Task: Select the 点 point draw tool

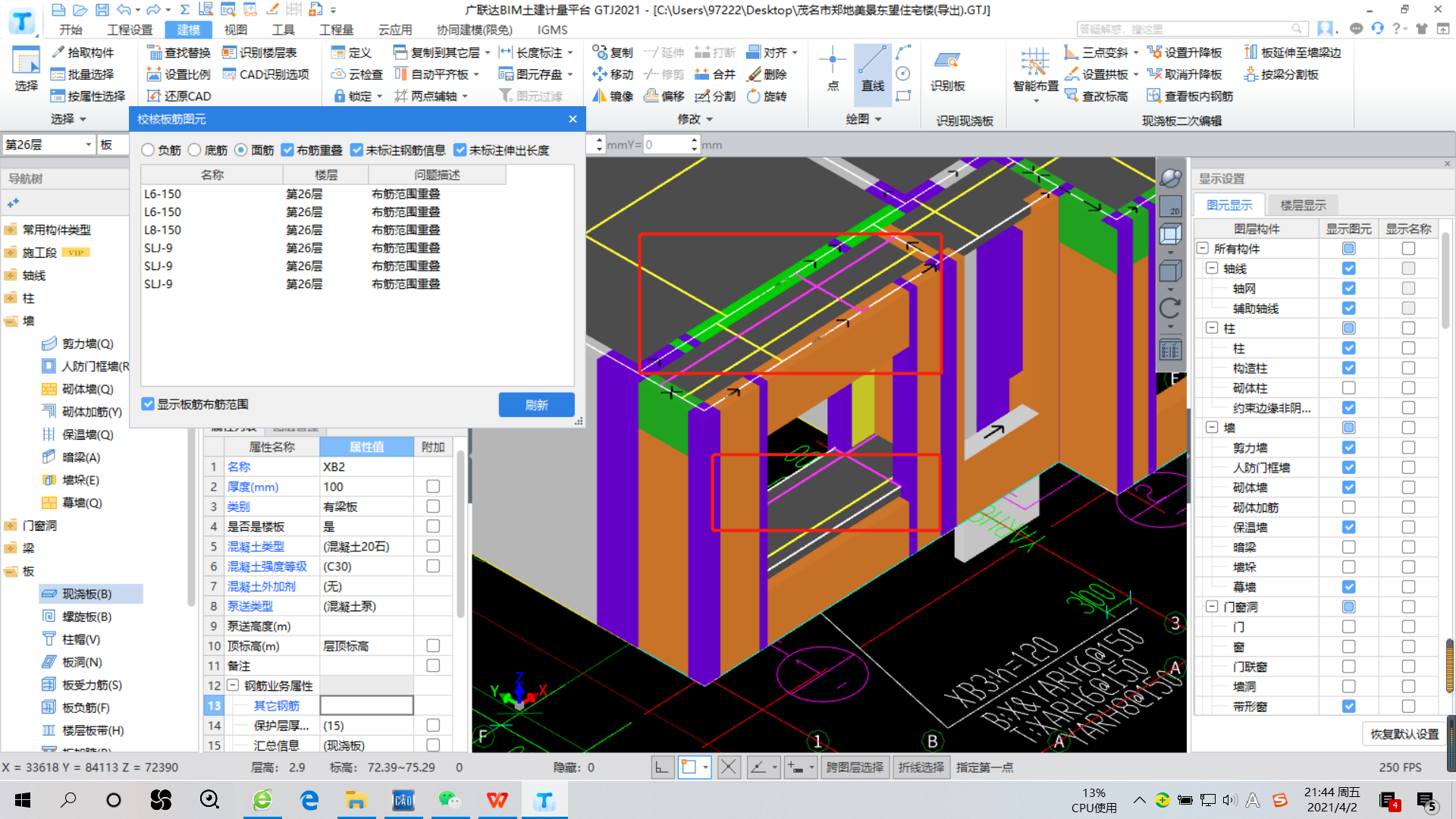Action: pyautogui.click(x=833, y=68)
